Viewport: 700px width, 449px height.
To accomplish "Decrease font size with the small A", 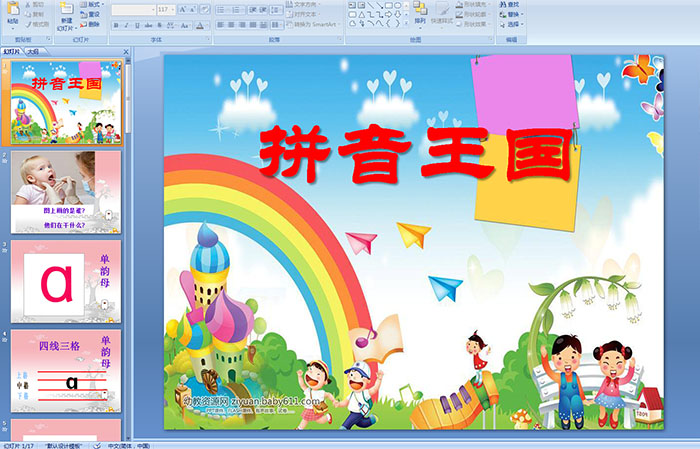I will 193,9.
